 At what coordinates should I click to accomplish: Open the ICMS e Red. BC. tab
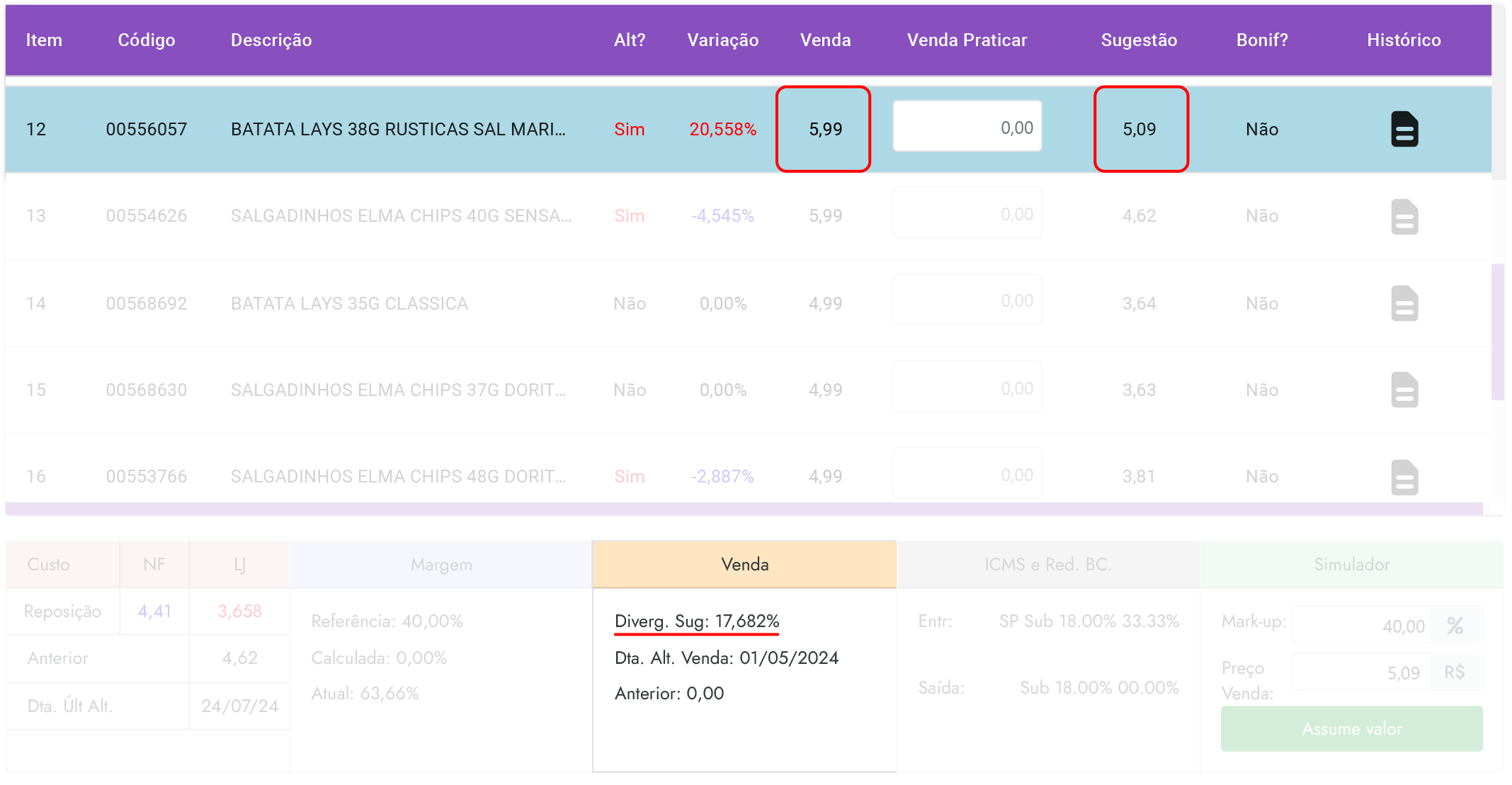point(1047,565)
